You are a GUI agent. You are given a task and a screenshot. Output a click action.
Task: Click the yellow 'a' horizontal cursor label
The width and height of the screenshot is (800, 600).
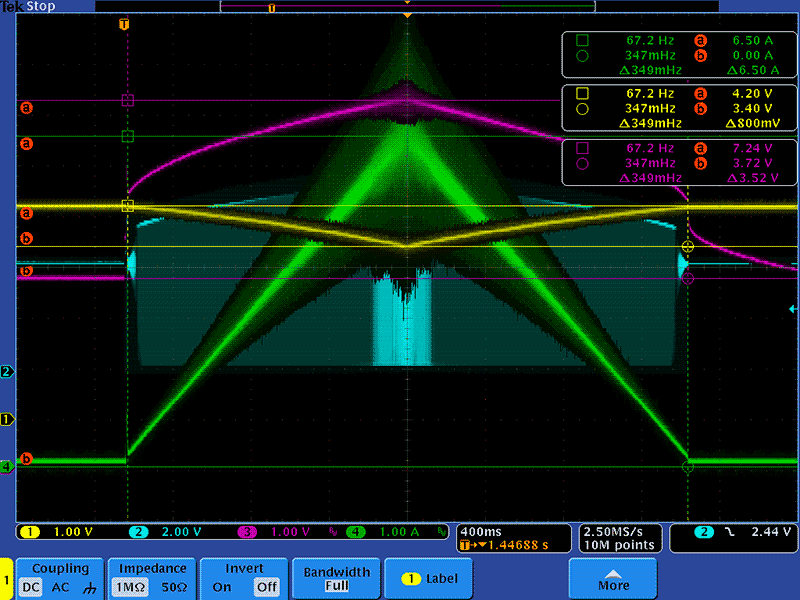pyautogui.click(x=26, y=213)
